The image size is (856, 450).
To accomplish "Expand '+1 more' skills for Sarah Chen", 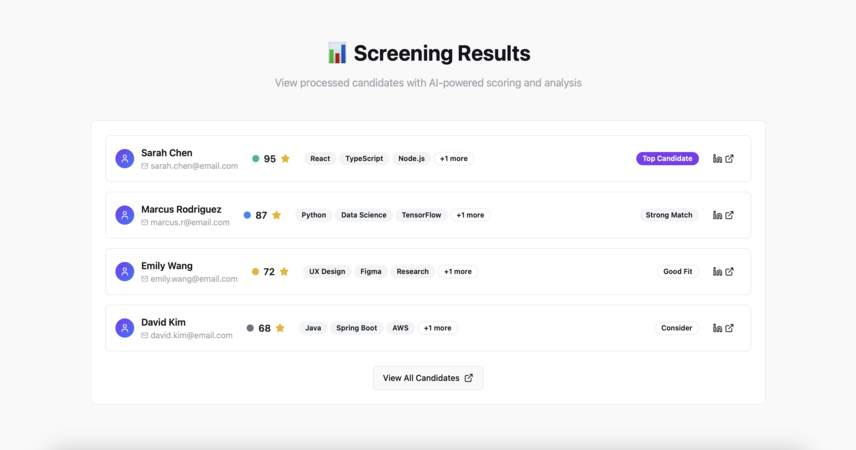I will pyautogui.click(x=454, y=159).
